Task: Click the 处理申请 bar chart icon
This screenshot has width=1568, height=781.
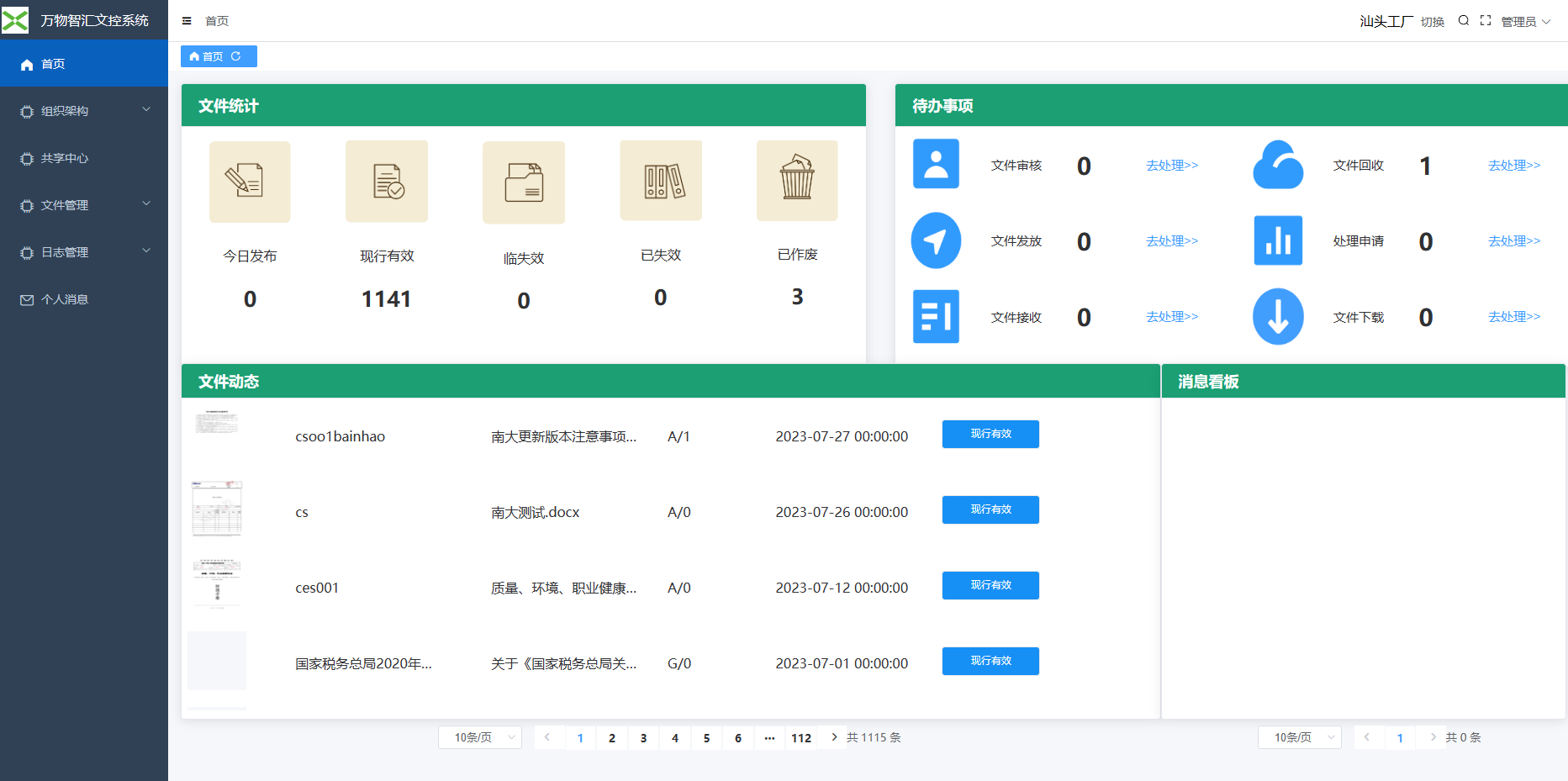Action: coord(1278,240)
